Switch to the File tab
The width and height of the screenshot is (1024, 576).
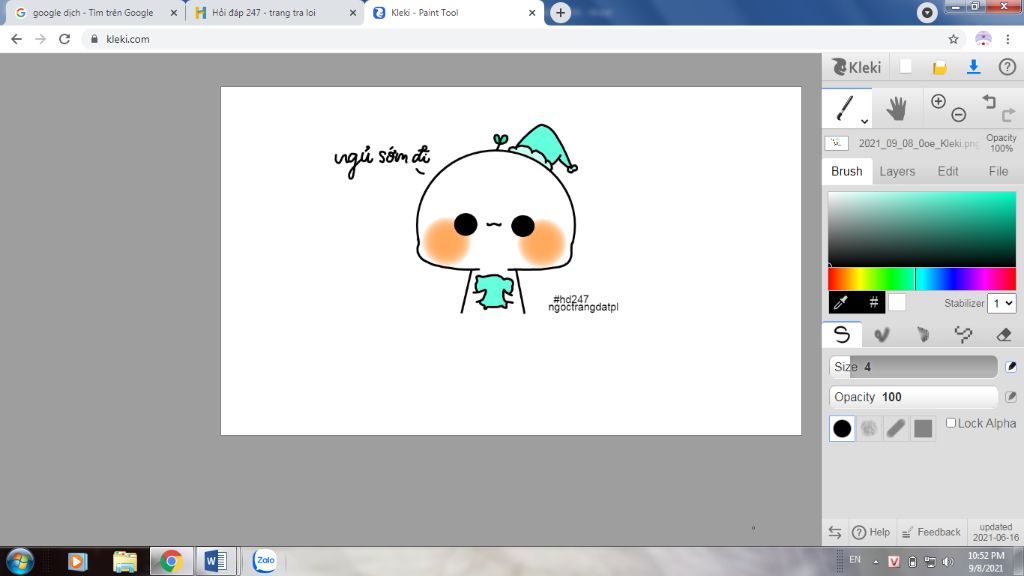point(998,171)
